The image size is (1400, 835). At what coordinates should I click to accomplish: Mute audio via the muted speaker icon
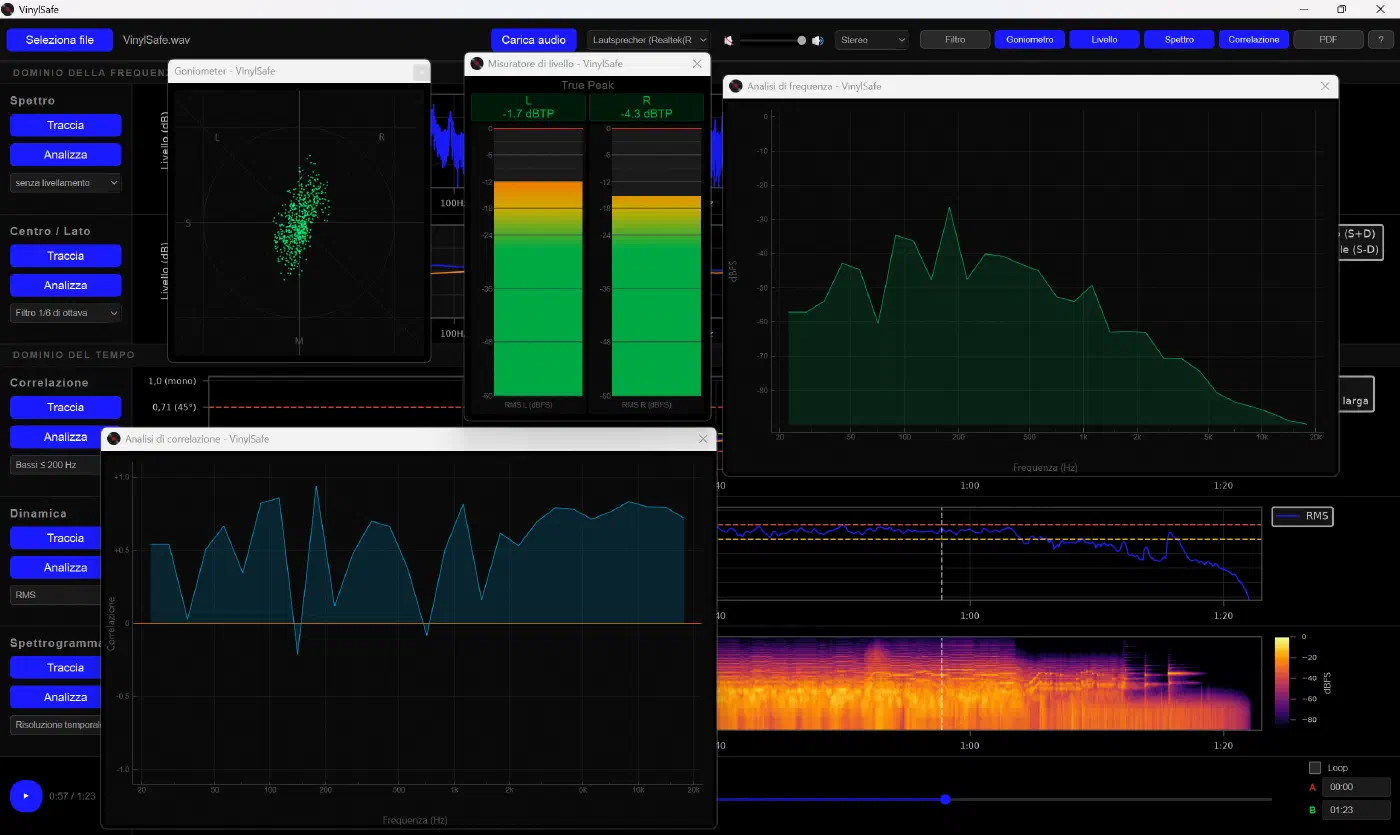point(729,41)
